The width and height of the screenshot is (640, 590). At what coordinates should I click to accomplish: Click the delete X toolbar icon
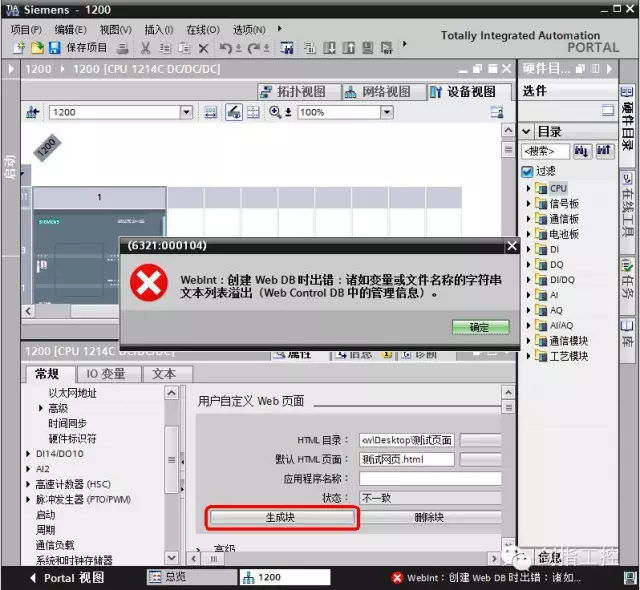pyautogui.click(x=203, y=47)
